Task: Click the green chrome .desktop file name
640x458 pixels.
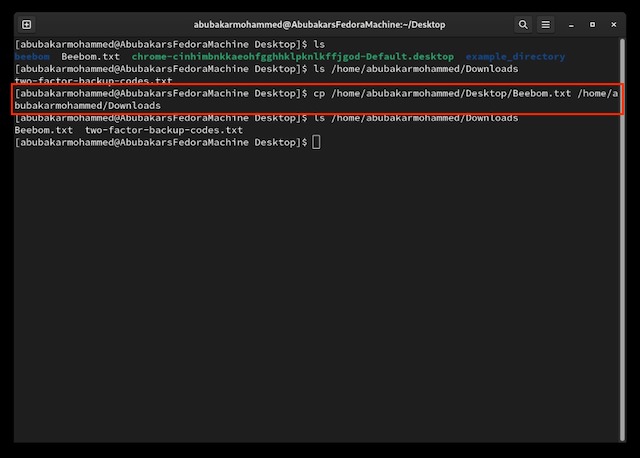Action: point(292,57)
